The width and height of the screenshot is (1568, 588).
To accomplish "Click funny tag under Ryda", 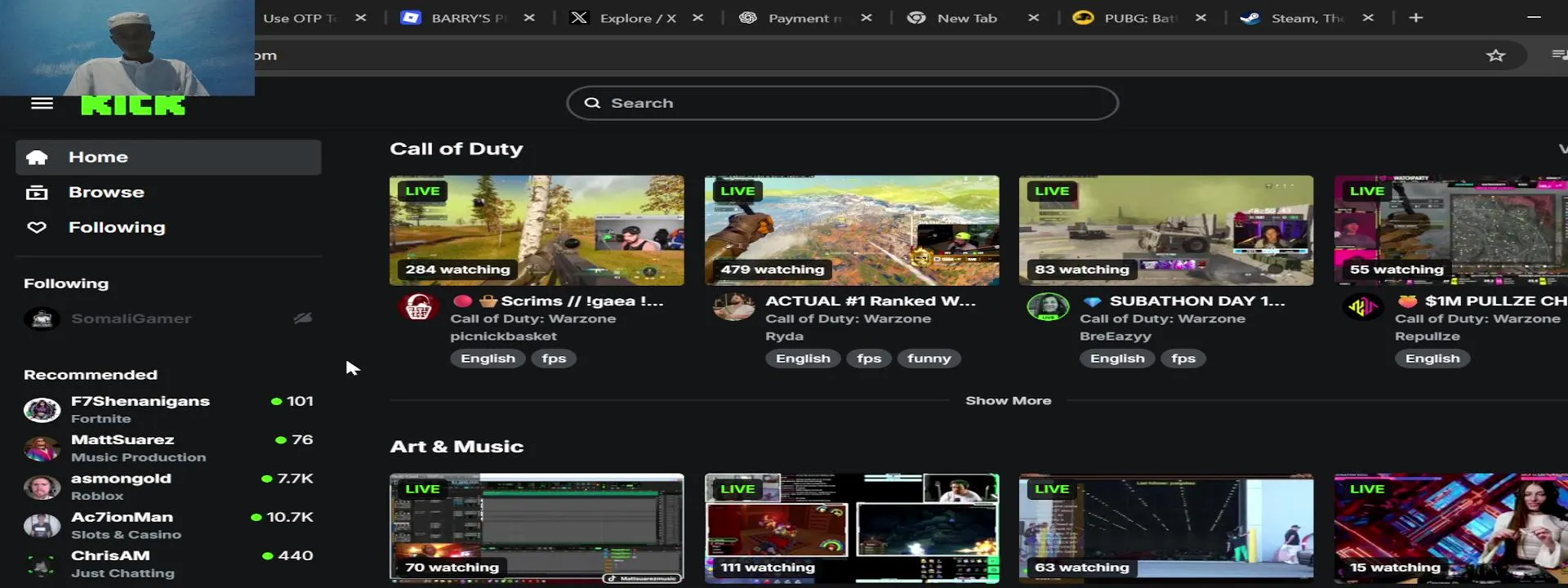I will 929,359.
